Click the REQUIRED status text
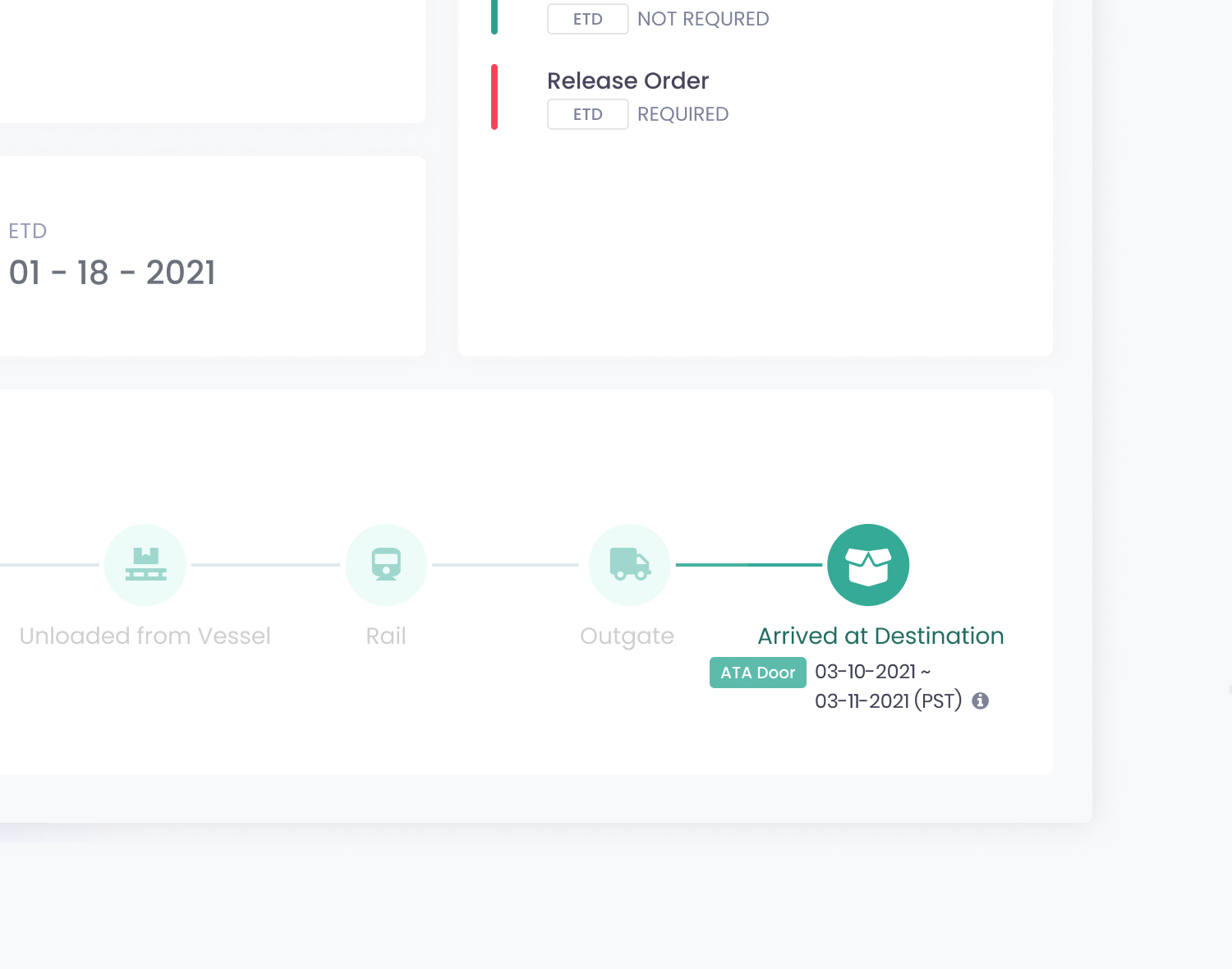 coord(683,114)
